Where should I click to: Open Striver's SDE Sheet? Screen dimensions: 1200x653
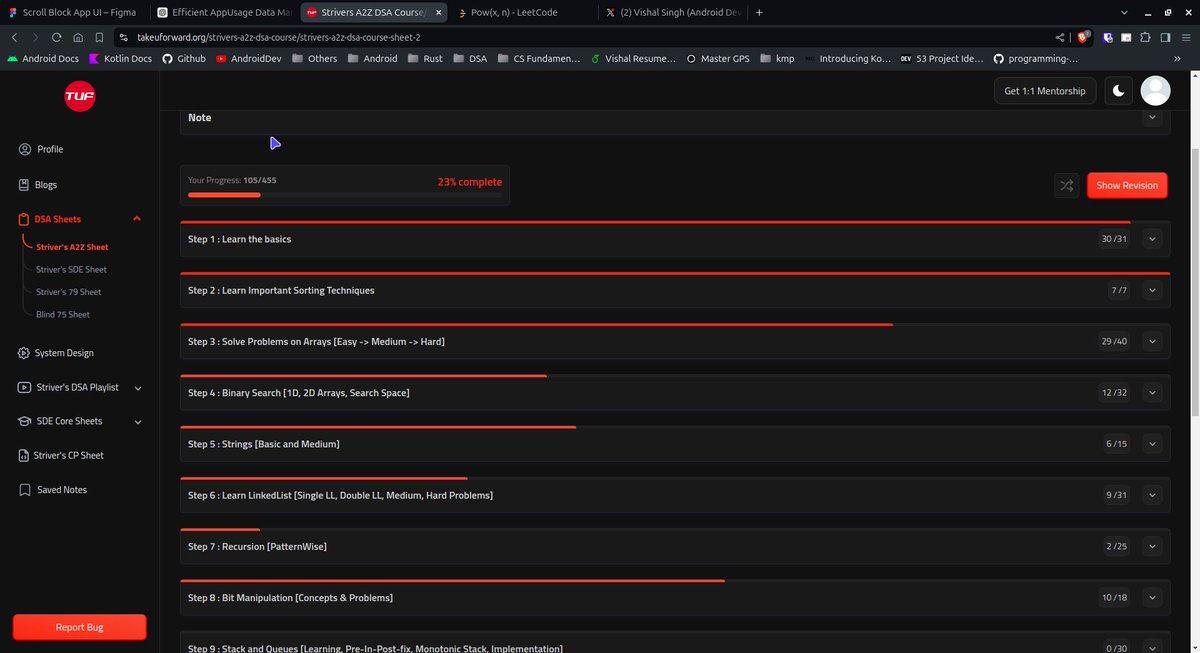point(71,269)
